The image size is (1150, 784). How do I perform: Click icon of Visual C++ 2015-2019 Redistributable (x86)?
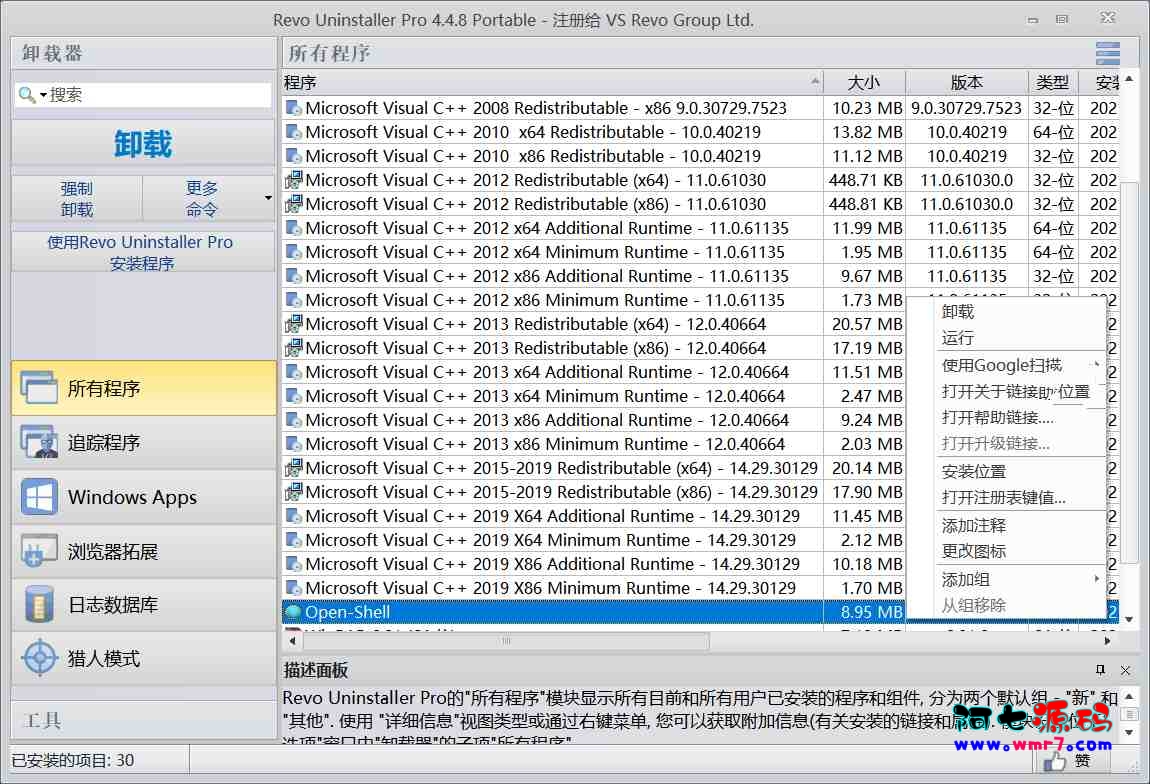pos(293,491)
